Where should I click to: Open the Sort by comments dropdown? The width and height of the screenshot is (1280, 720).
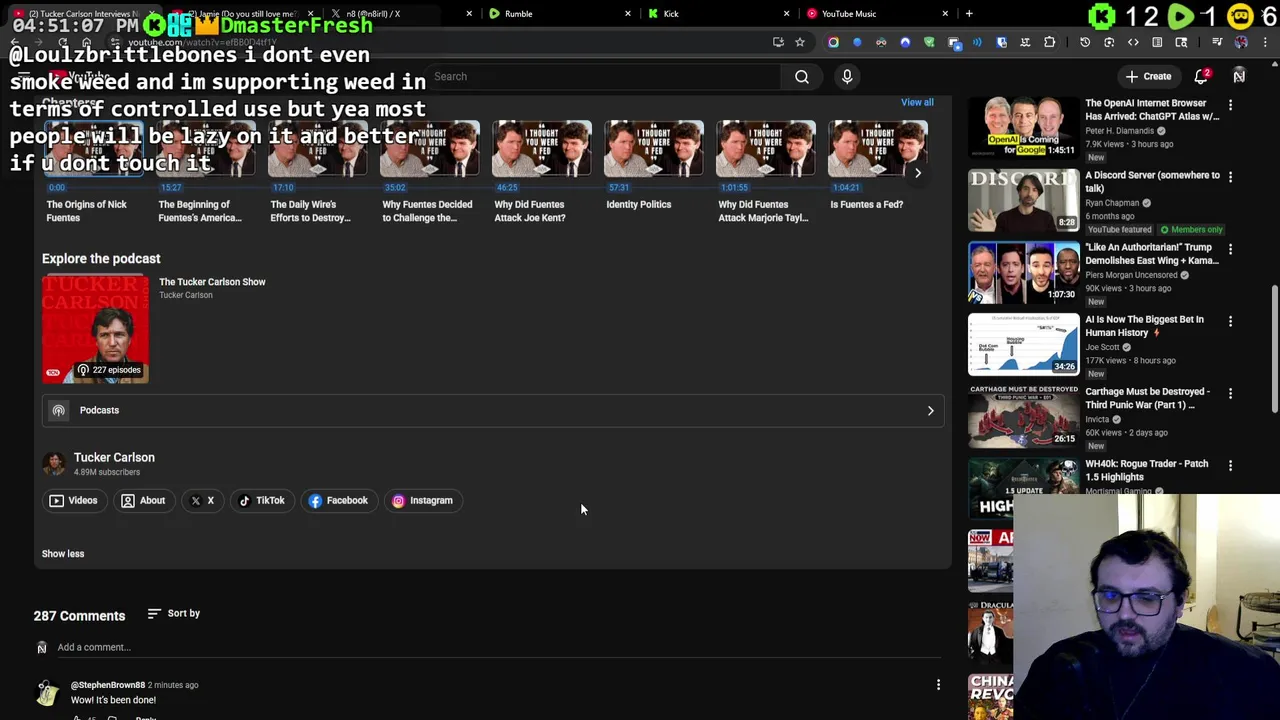coord(174,613)
